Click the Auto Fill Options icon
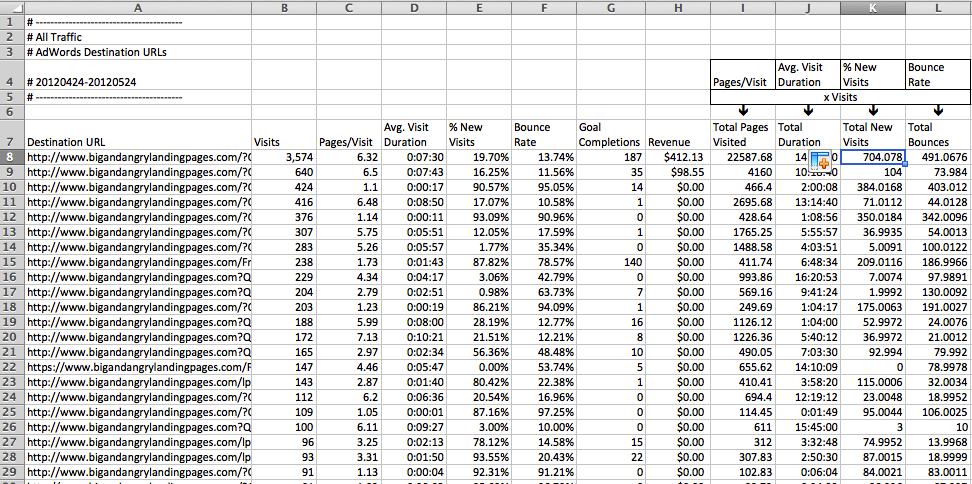This screenshot has width=972, height=484. point(820,161)
